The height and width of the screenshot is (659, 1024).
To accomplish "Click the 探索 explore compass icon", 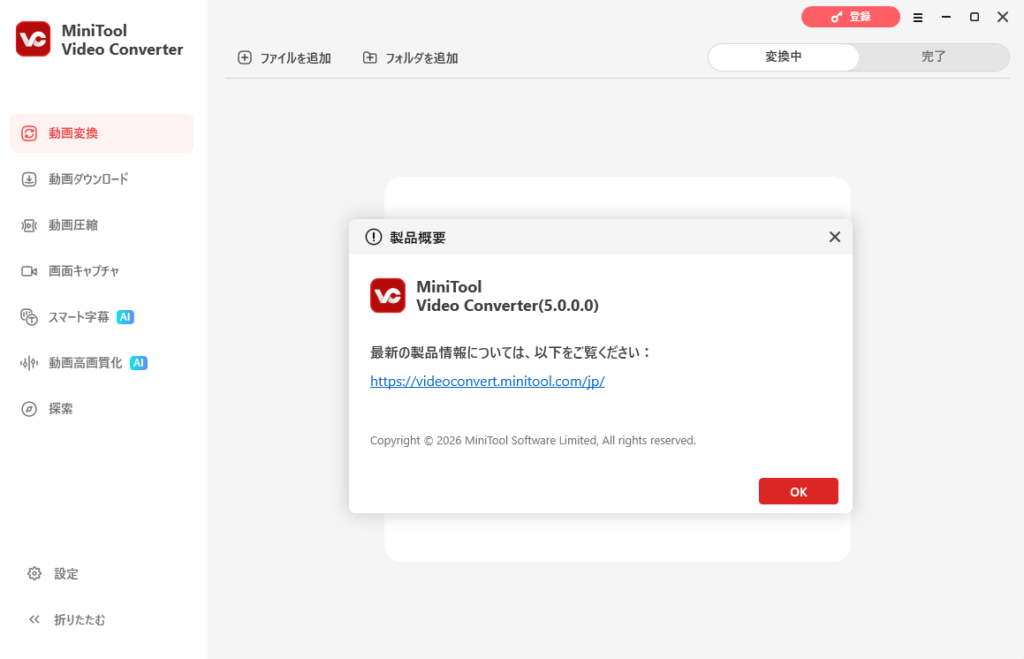I will click(29, 409).
